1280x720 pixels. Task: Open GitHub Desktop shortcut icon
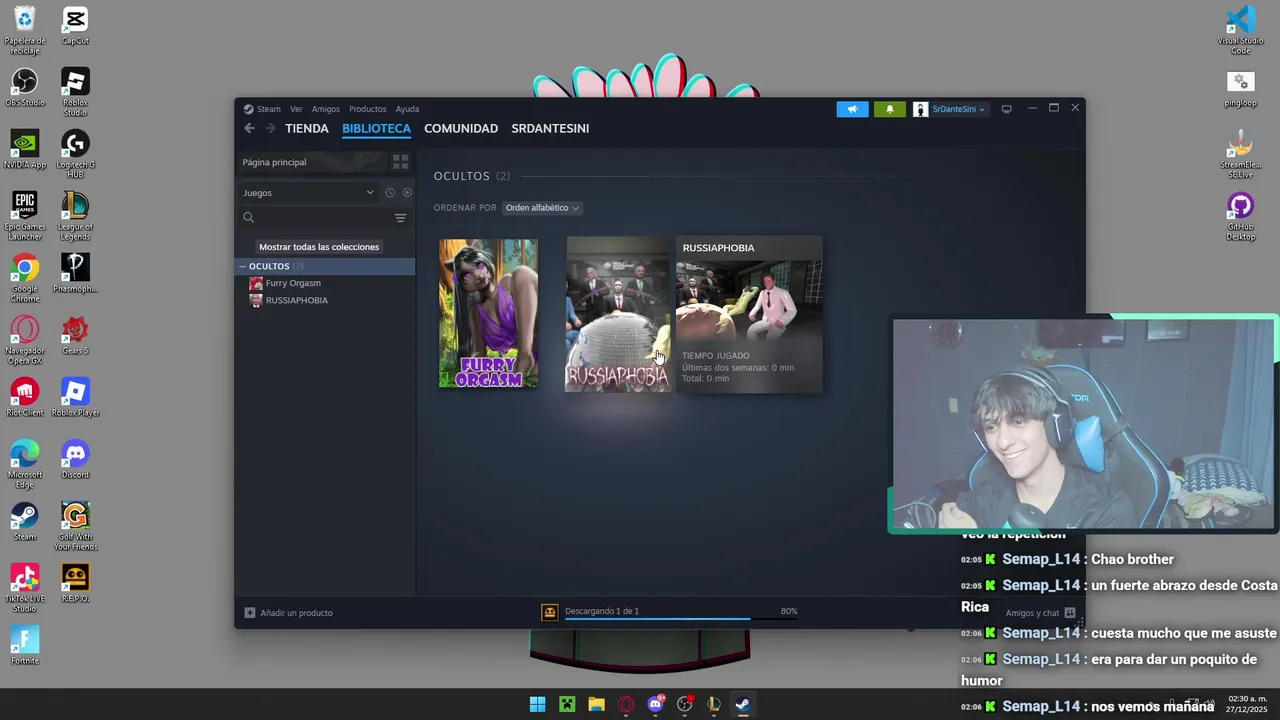tap(1240, 216)
